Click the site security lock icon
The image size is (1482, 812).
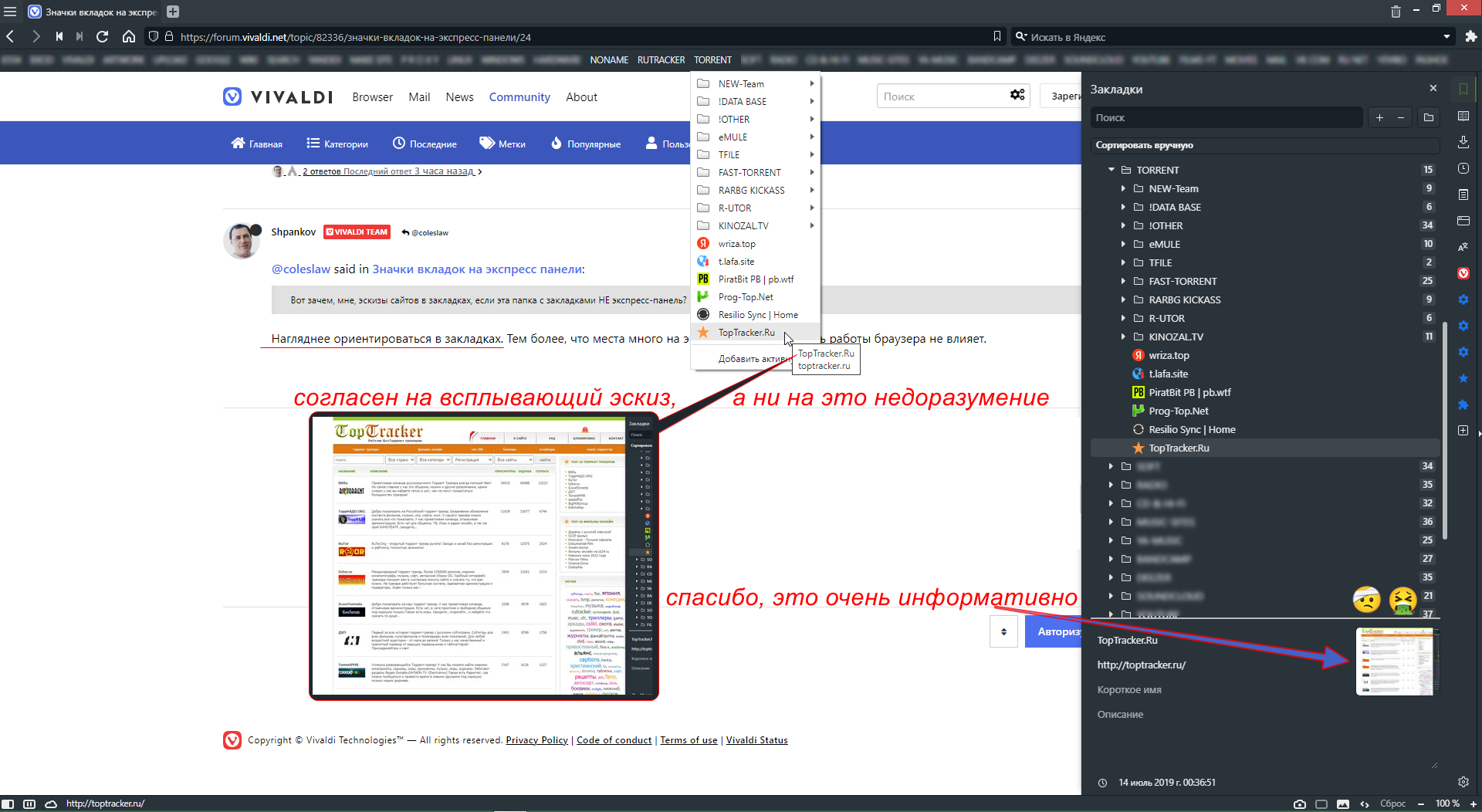click(169, 36)
